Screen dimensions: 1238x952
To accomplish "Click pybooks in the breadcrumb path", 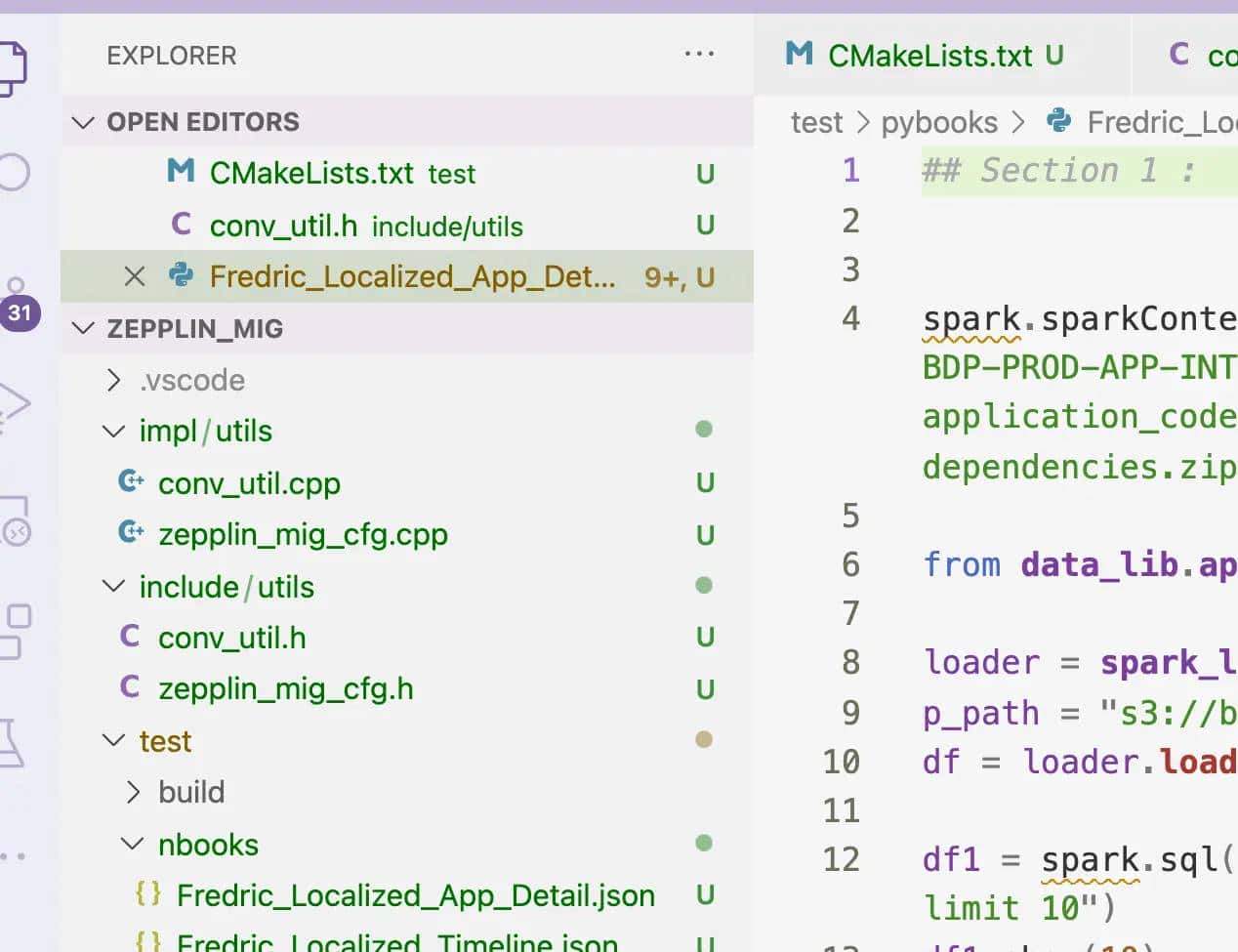I will click(939, 122).
